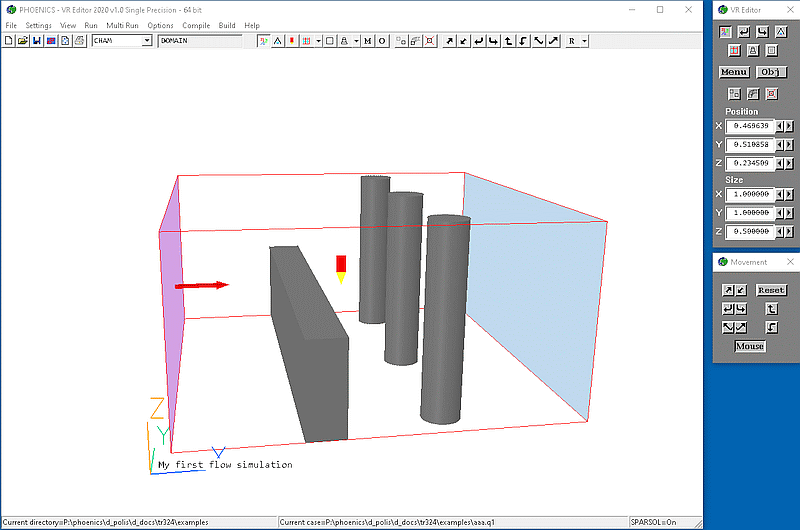
Task: Click the Reset button in Movement panel
Action: 770,290
